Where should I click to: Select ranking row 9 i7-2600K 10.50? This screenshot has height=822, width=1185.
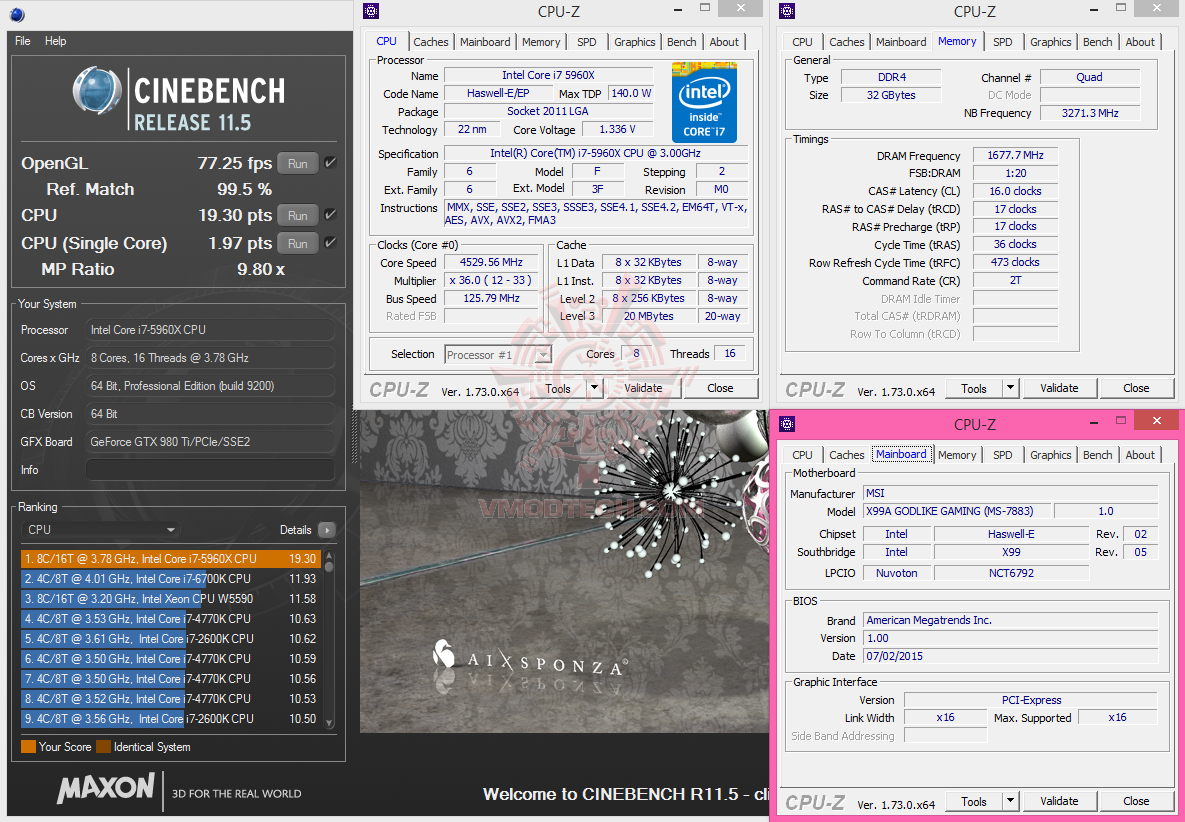pyautogui.click(x=171, y=718)
